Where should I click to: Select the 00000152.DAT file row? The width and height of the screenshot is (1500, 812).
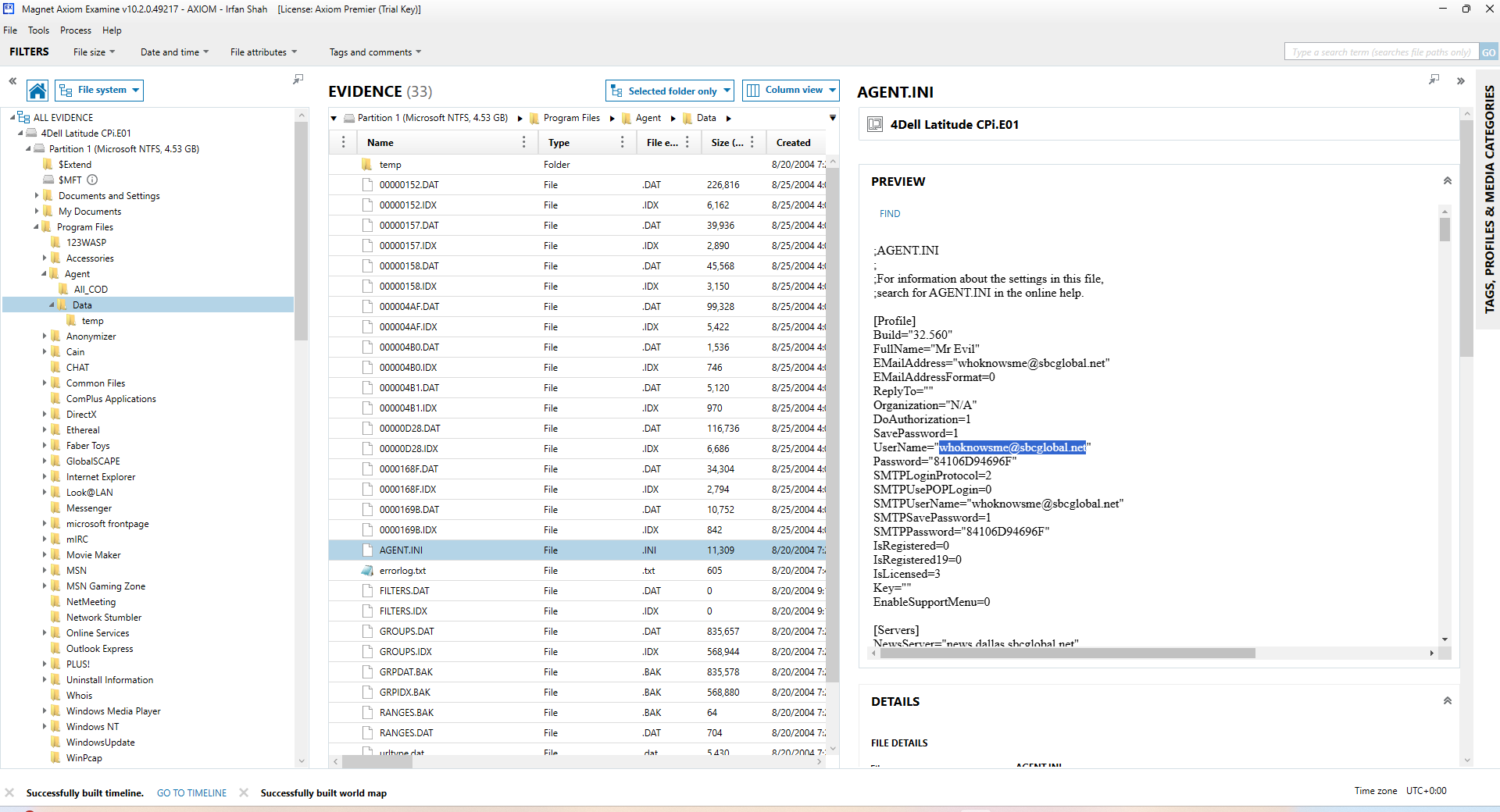[x=578, y=185]
